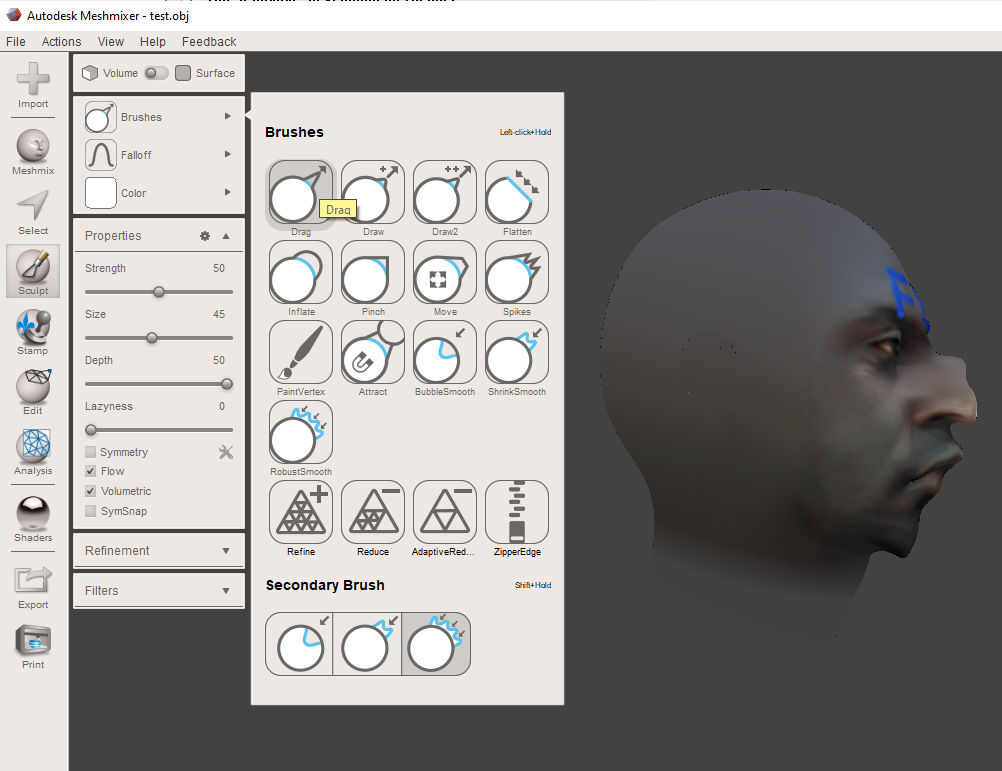This screenshot has height=771, width=1002.
Task: Expand the Color flyout arrow
Action: pos(227,192)
